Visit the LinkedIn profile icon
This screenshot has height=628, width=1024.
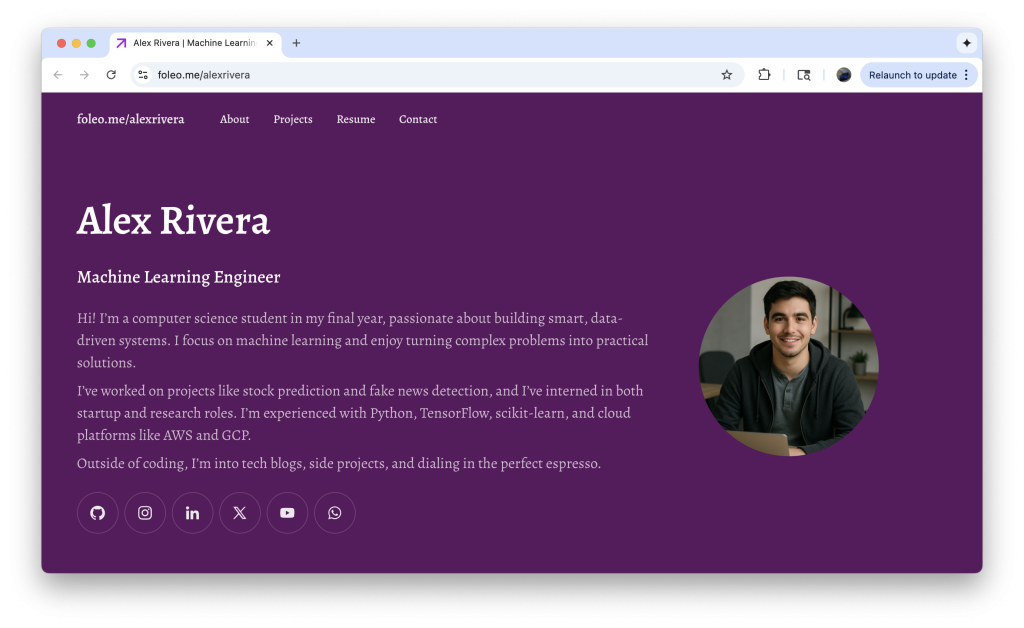(x=192, y=513)
